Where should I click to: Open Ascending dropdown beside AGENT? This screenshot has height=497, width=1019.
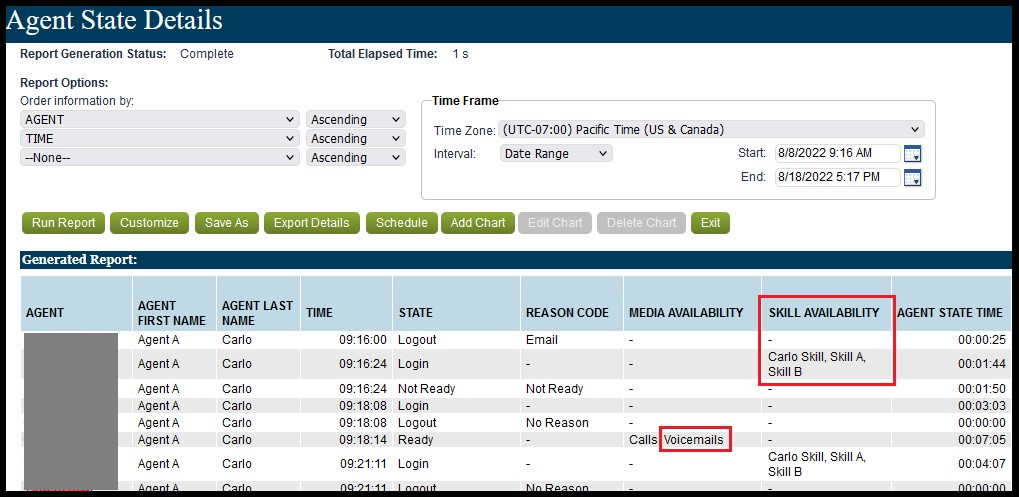tap(355, 120)
